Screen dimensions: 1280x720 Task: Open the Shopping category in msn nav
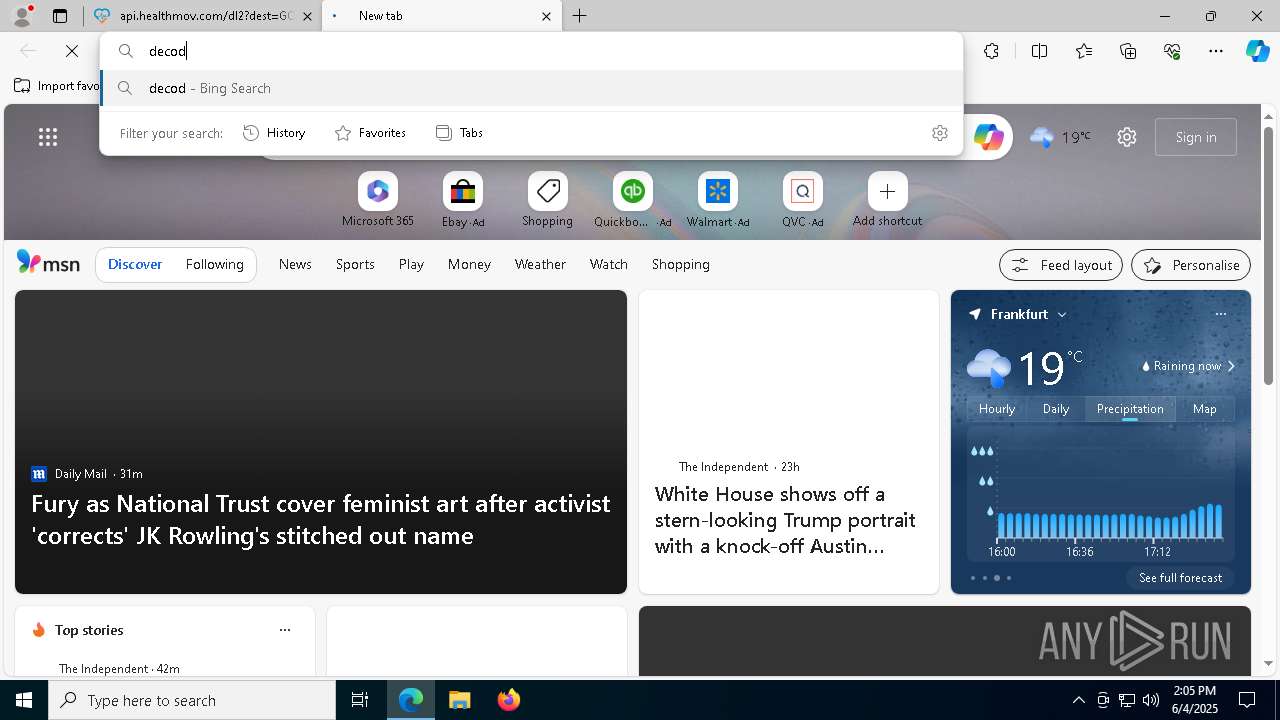pos(680,264)
